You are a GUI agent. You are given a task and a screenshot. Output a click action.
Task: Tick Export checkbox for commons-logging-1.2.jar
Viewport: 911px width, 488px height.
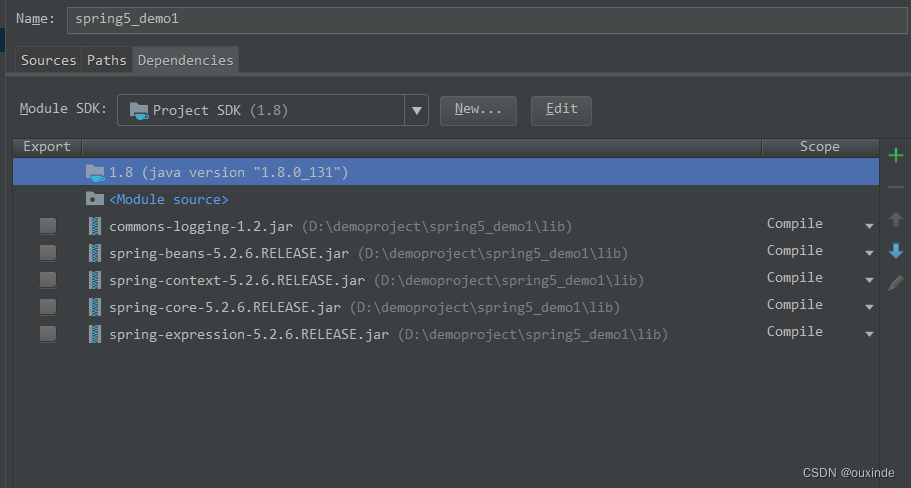click(x=48, y=225)
